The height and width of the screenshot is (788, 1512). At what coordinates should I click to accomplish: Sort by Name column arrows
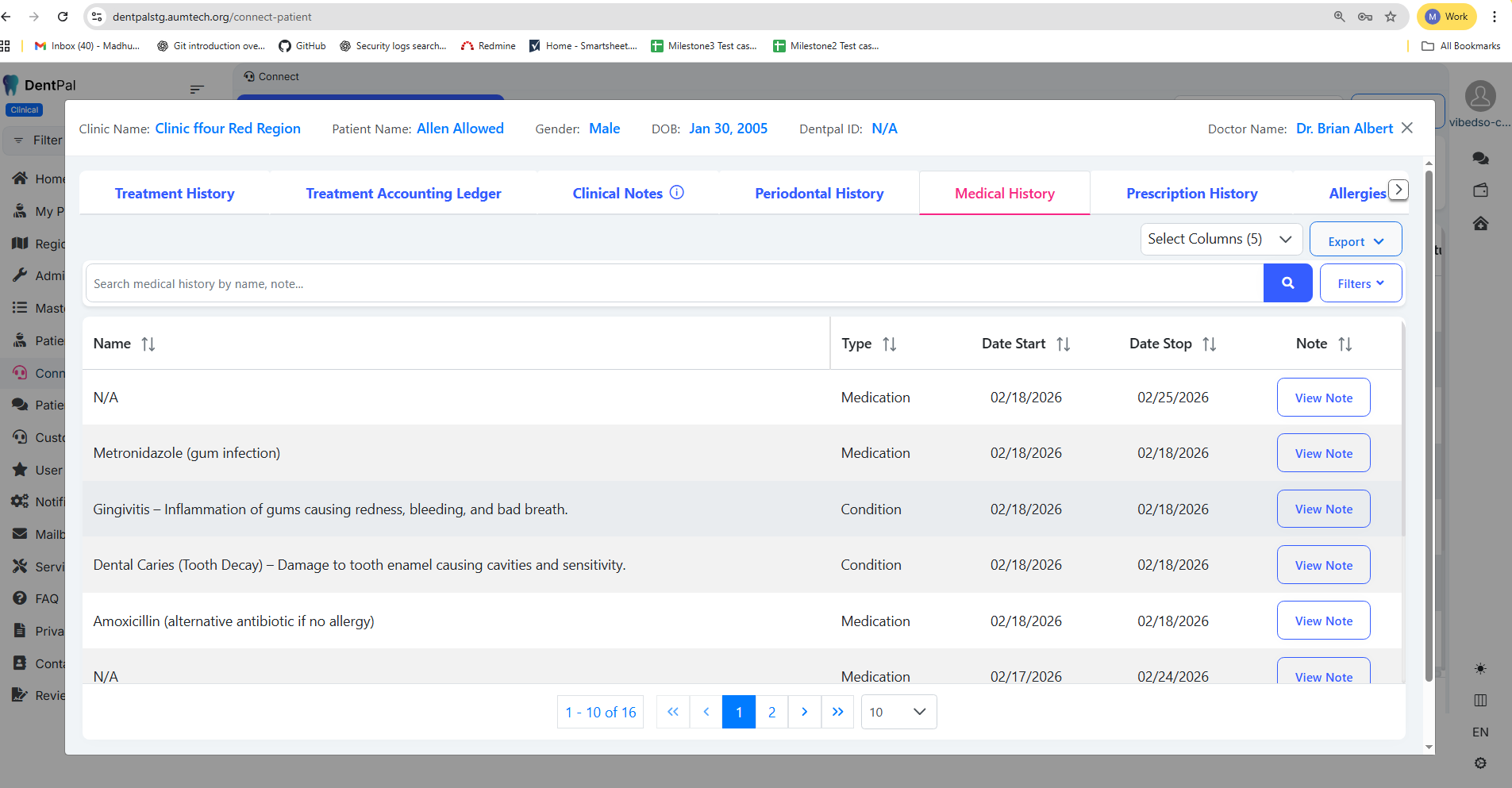click(148, 344)
